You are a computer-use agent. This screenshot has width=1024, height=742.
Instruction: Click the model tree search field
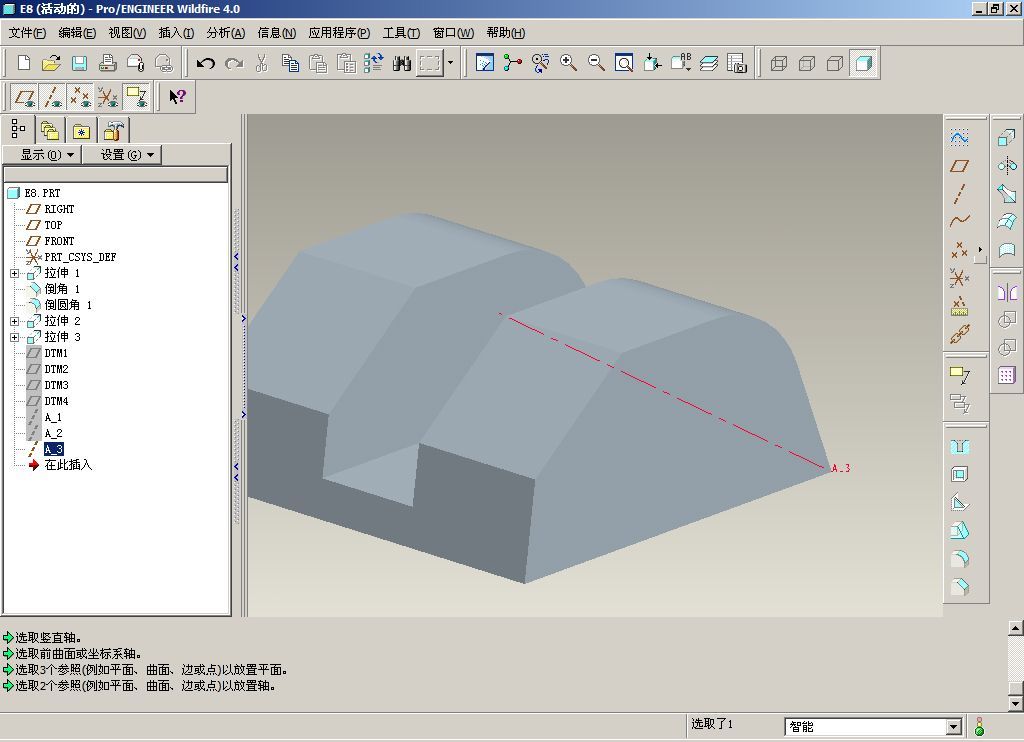116,174
